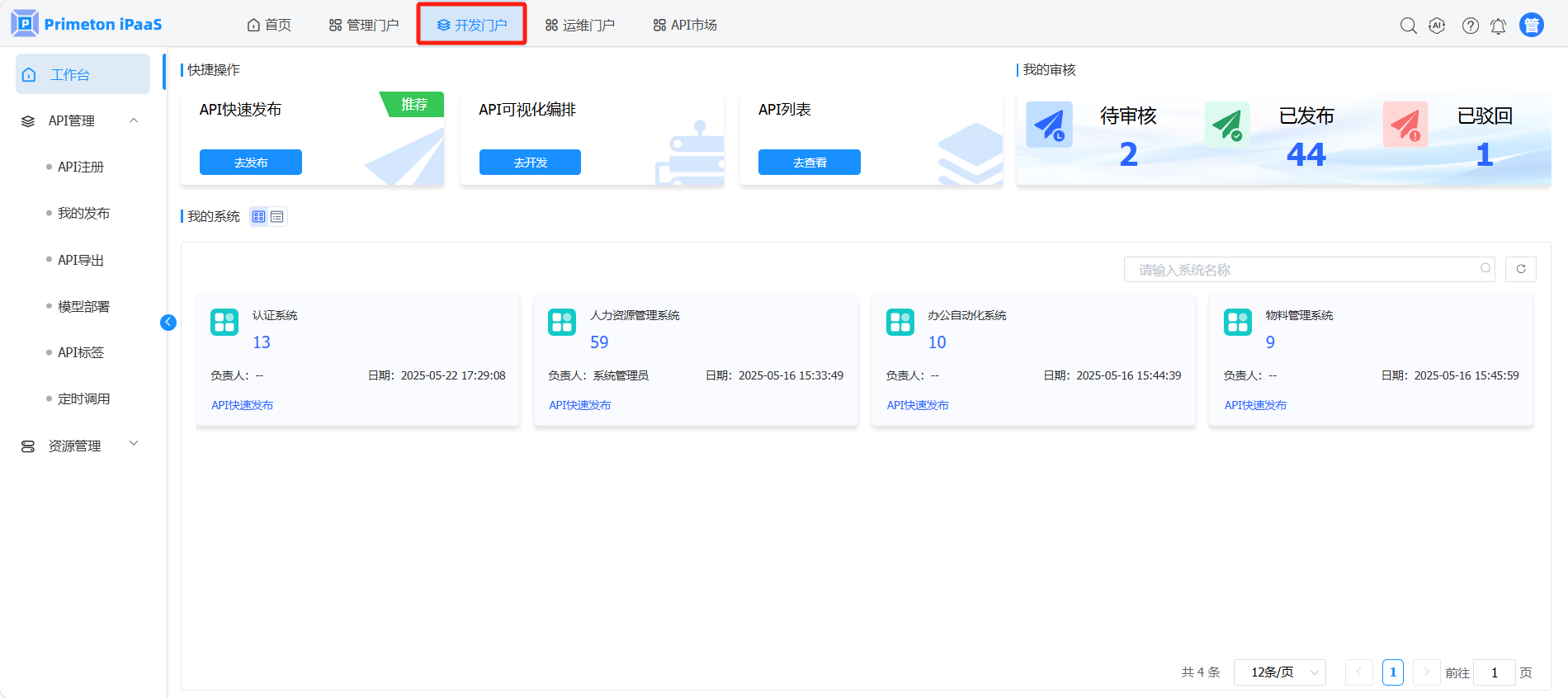Click the user avatar icon

(1532, 26)
